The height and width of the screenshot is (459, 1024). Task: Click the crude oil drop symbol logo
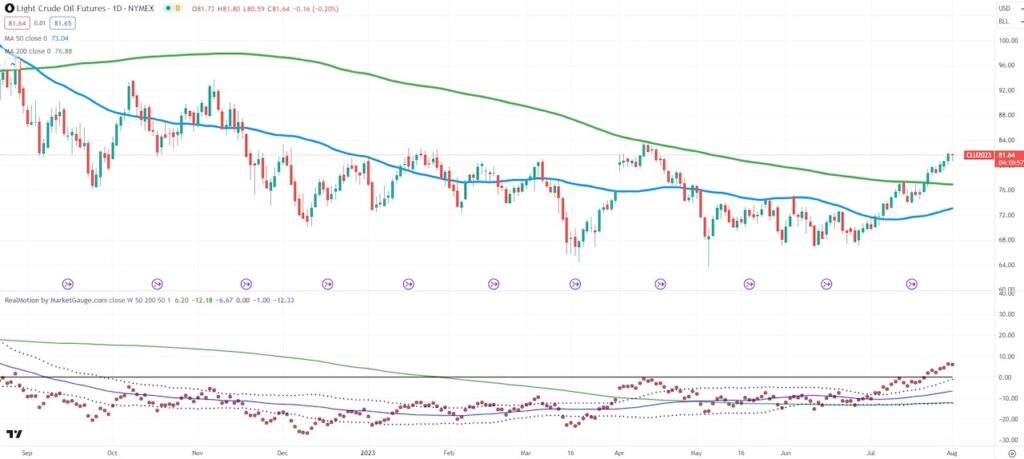(x=9, y=8)
